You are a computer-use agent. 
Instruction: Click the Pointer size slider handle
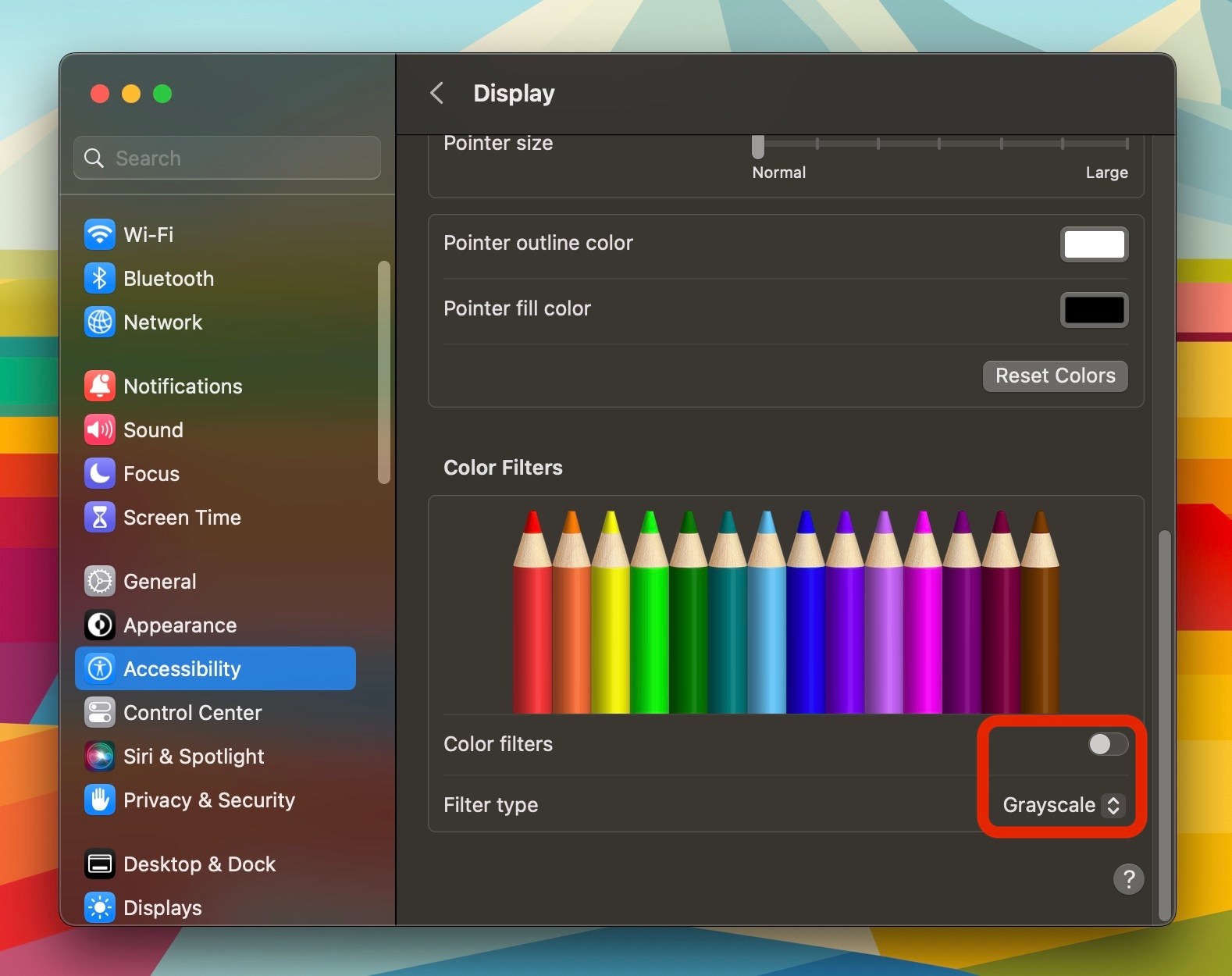[x=757, y=146]
